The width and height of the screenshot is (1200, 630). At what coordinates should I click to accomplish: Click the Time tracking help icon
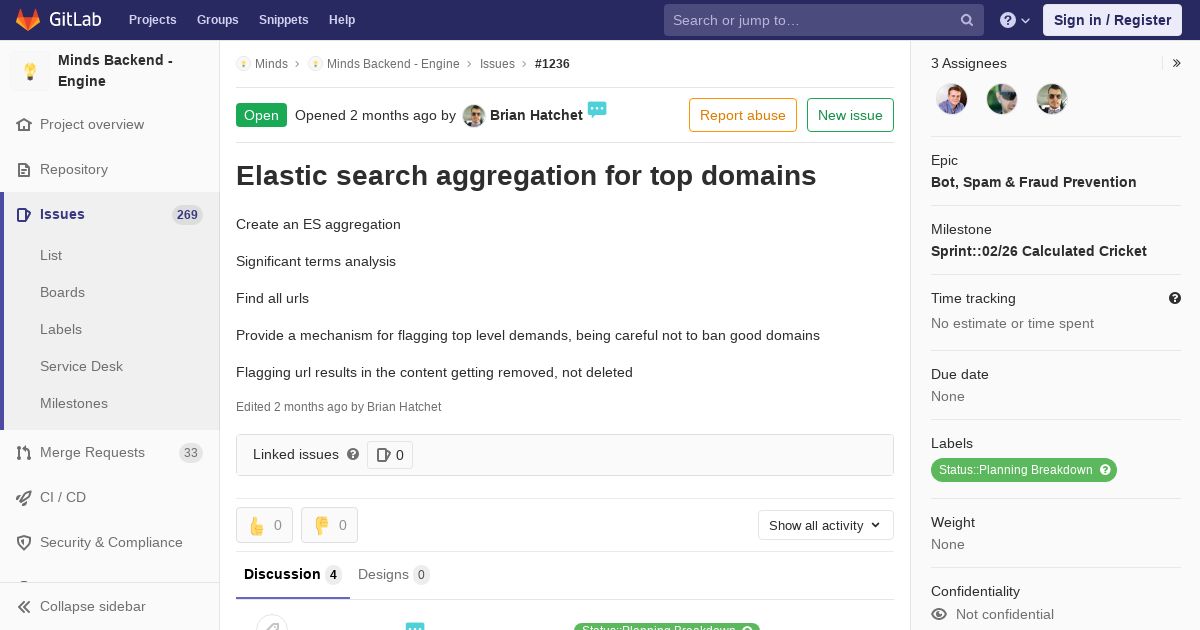point(1175,298)
